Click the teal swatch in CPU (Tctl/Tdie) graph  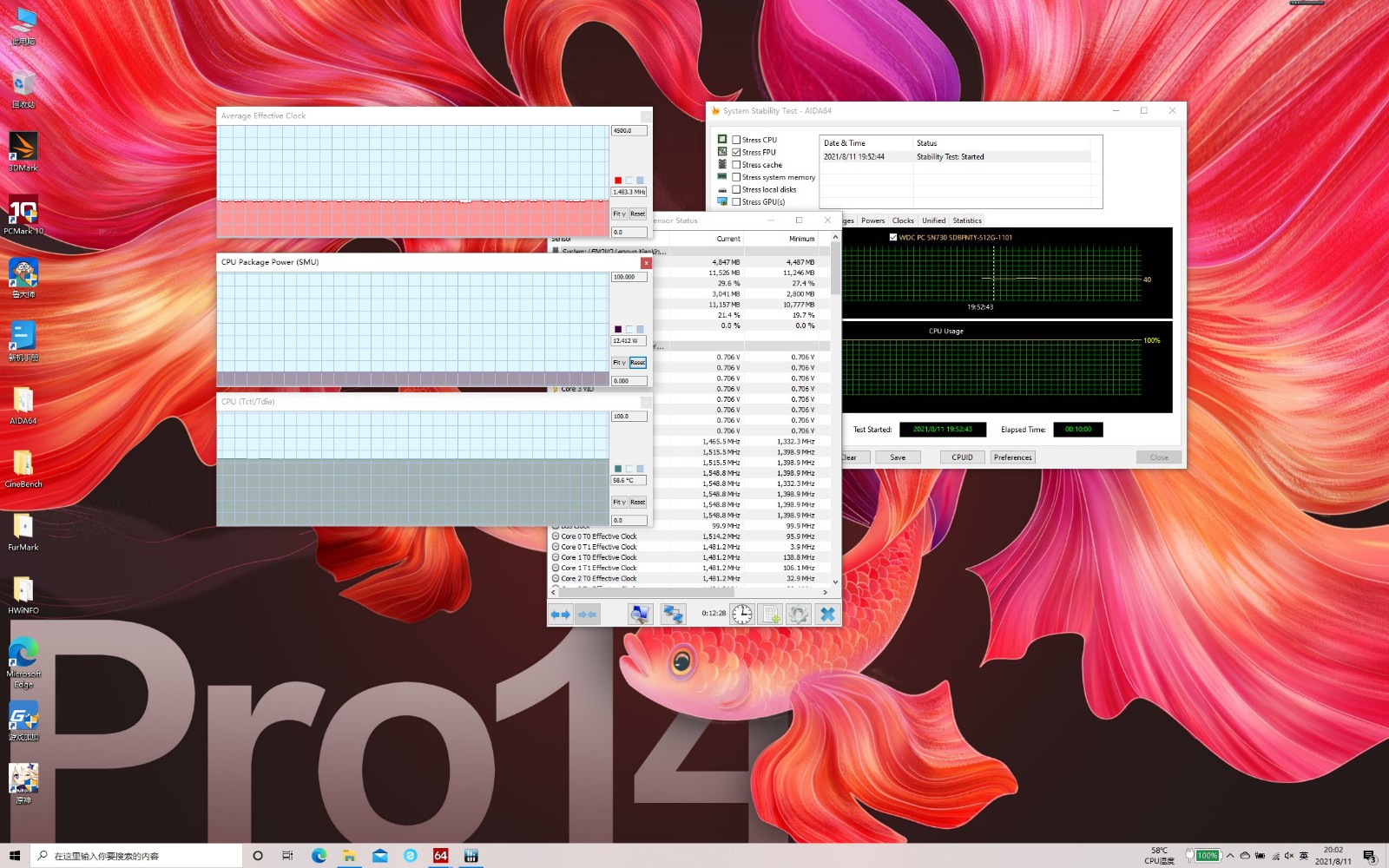[x=618, y=469]
